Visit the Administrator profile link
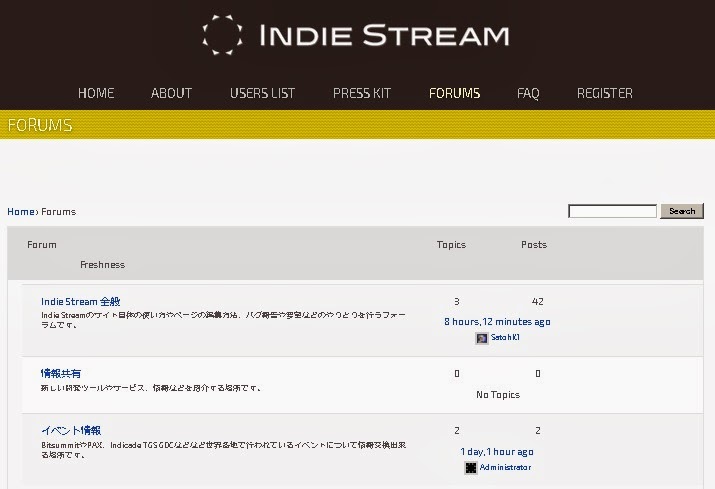The image size is (715, 489). pyautogui.click(x=505, y=467)
